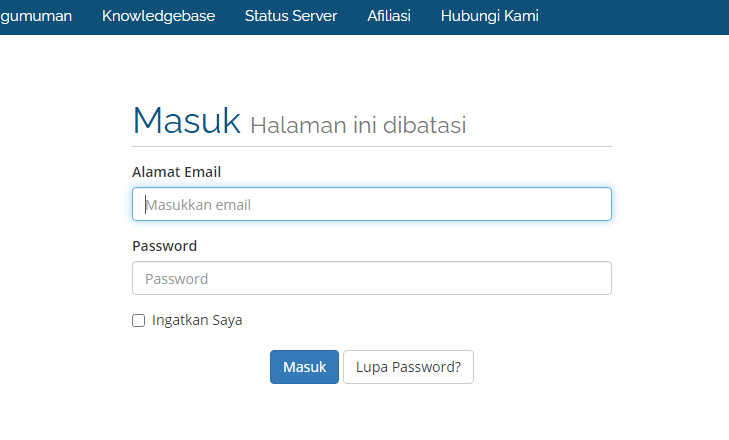Screen dimensions: 729x440
Task: Go to the Status Server page
Action: [291, 16]
